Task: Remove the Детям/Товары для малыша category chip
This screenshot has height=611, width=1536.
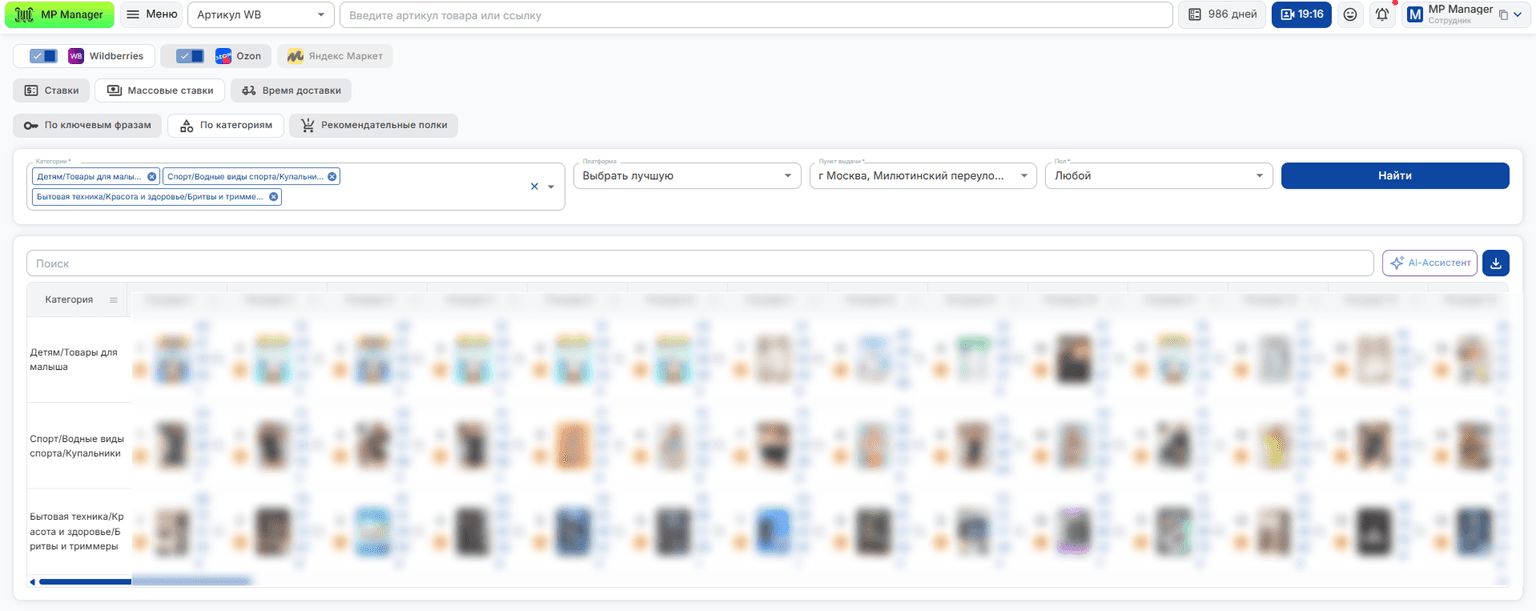Action: coord(152,176)
